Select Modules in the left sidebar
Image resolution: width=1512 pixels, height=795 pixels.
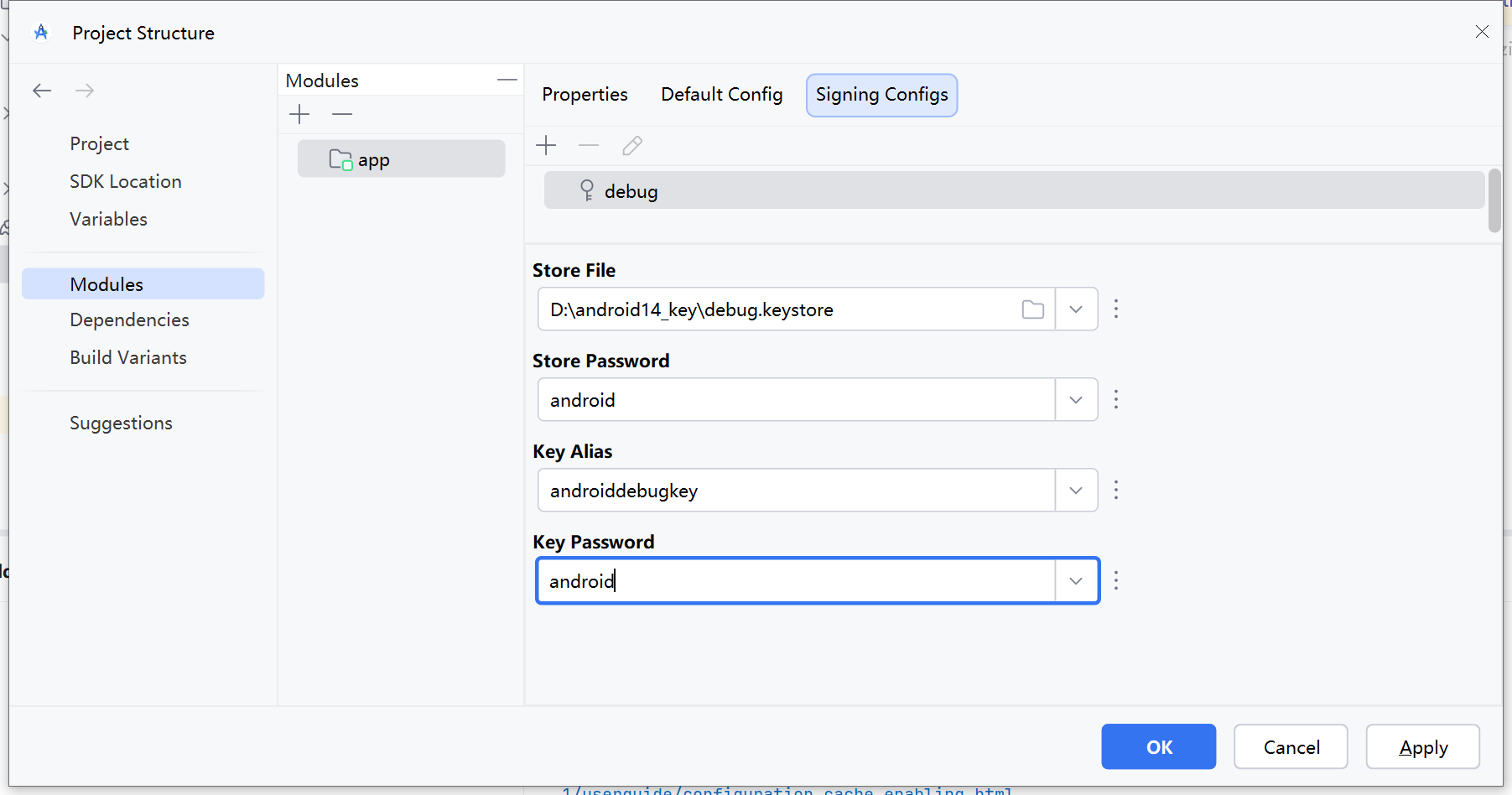[143, 284]
